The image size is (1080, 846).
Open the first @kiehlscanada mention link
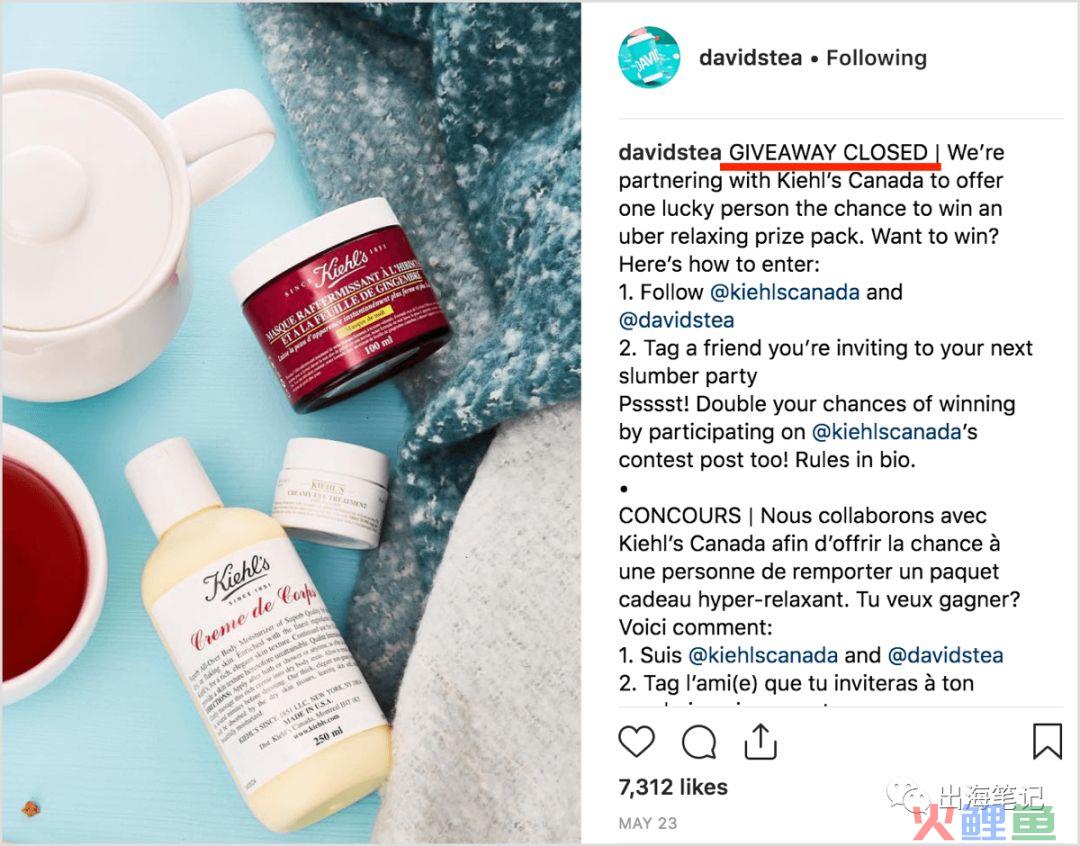tap(785, 292)
